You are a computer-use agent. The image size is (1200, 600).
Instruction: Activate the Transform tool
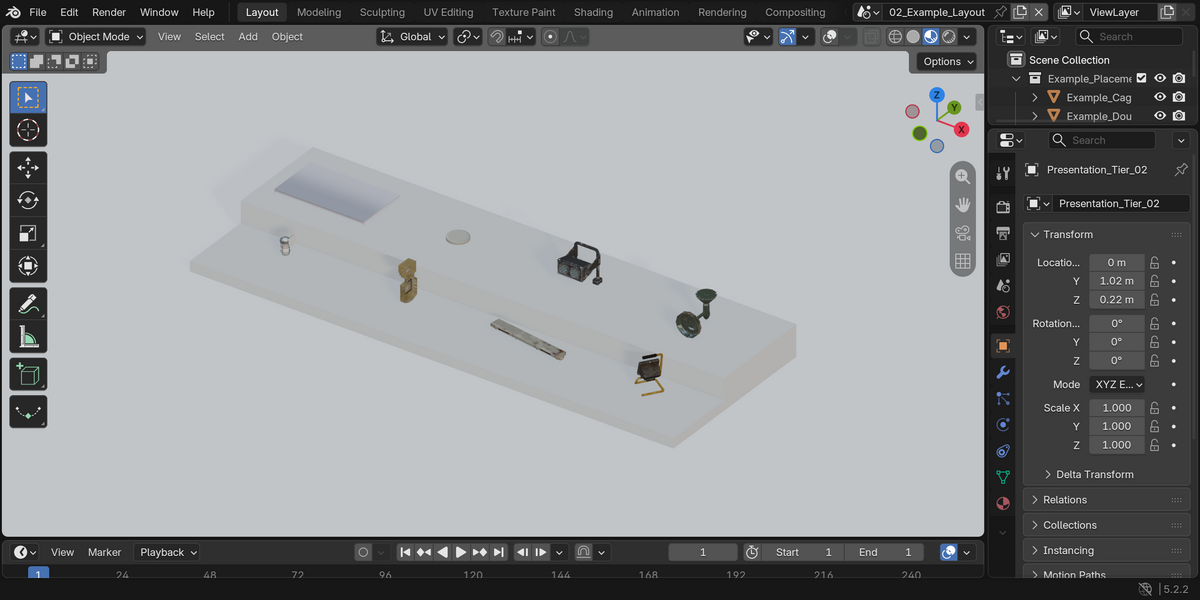[28, 267]
